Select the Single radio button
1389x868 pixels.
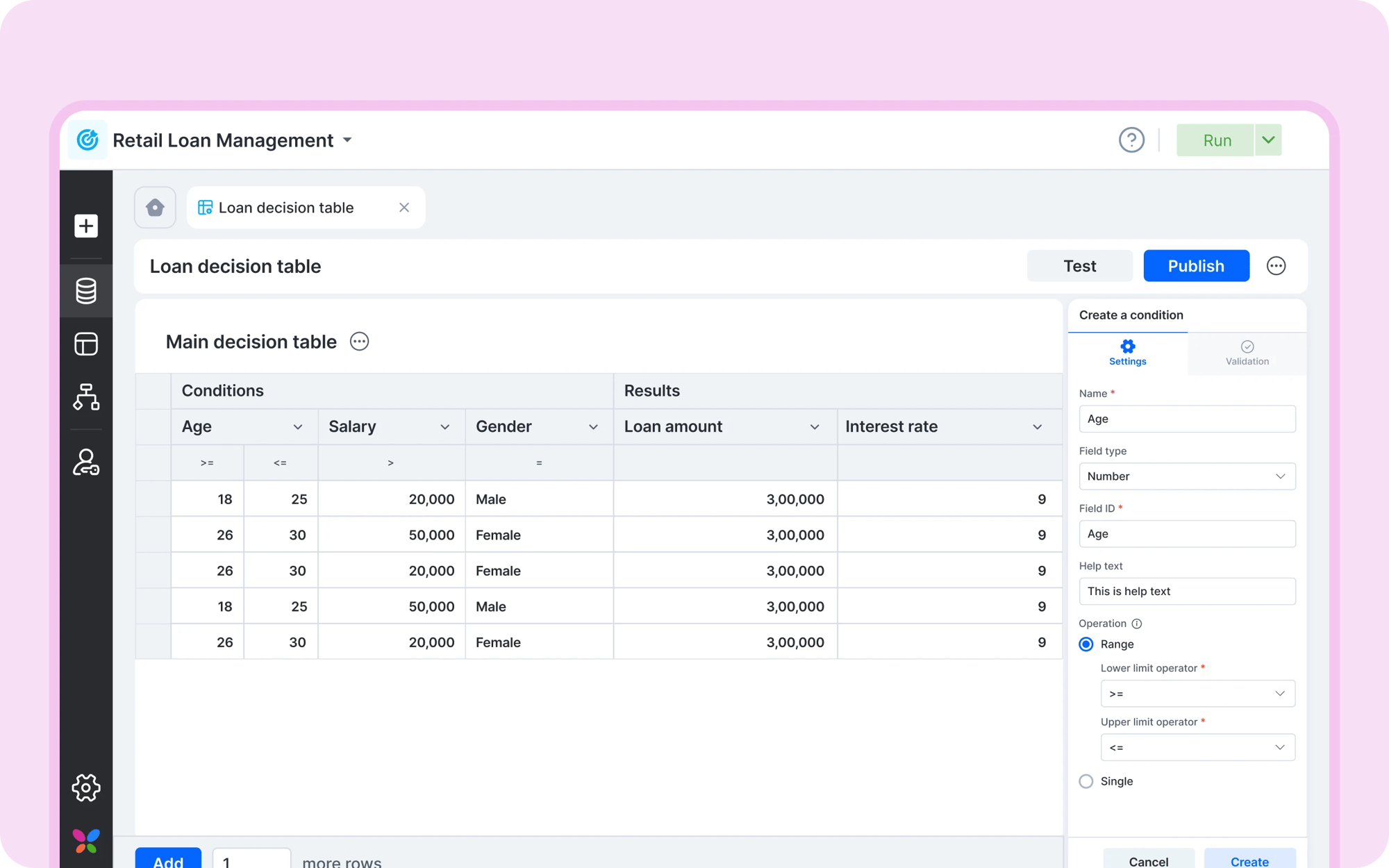point(1086,781)
